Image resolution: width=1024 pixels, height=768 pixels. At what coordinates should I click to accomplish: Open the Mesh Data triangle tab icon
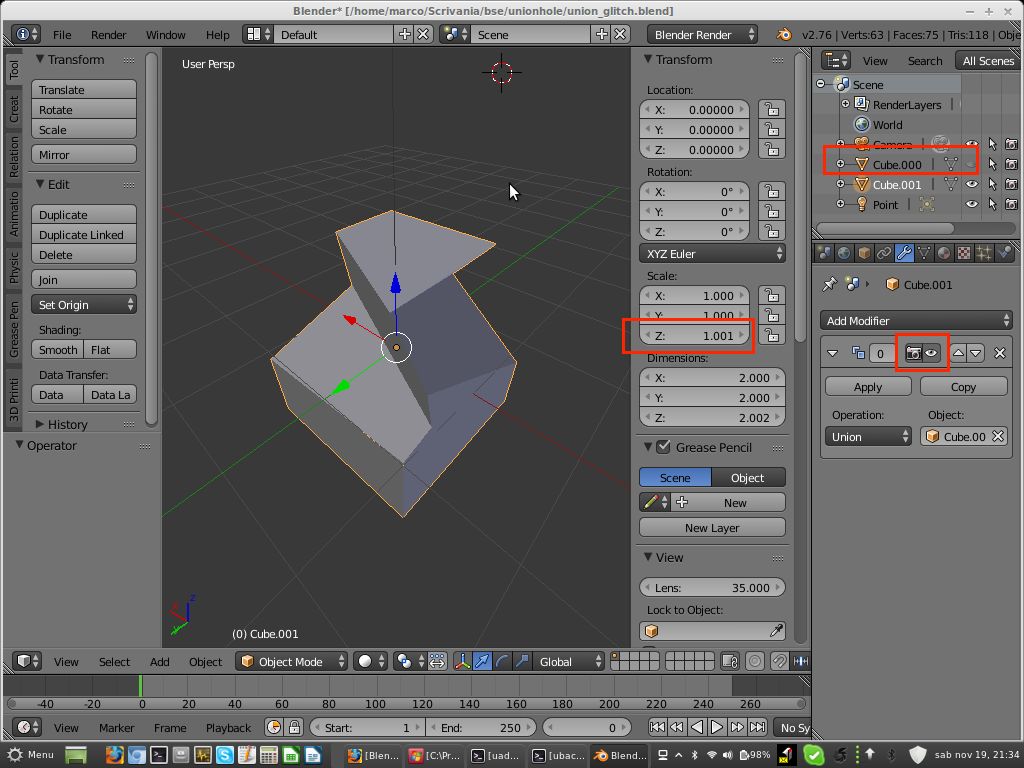click(923, 253)
